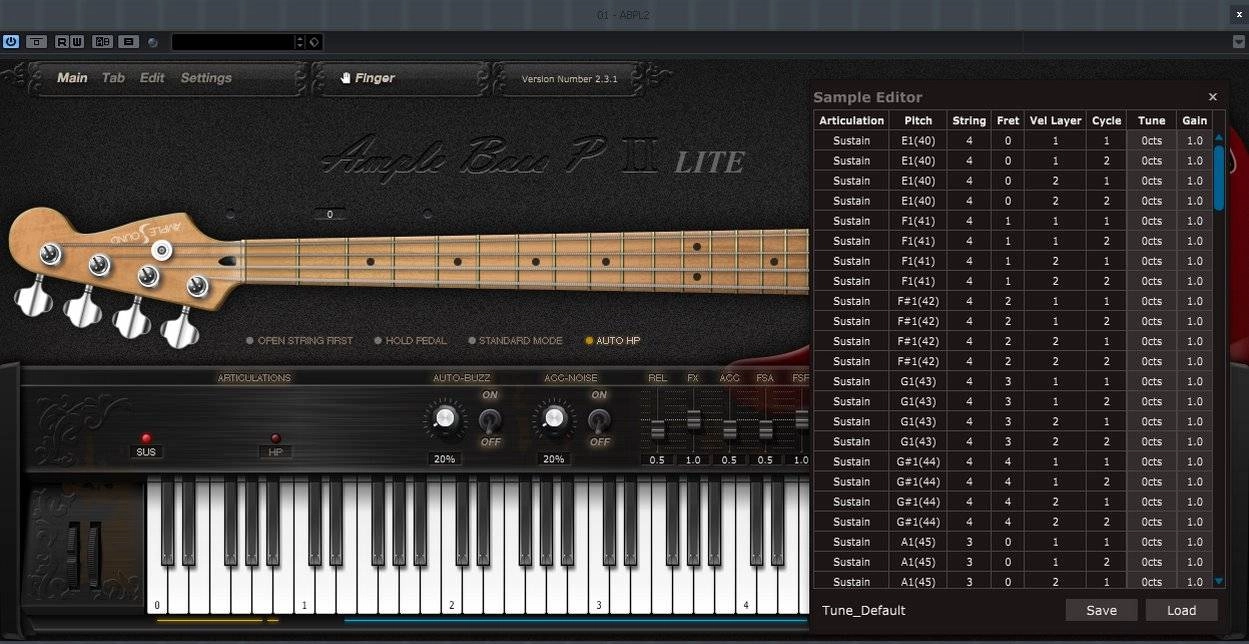Click the Save button in Sample Editor
The image size is (1249, 644).
point(1101,610)
